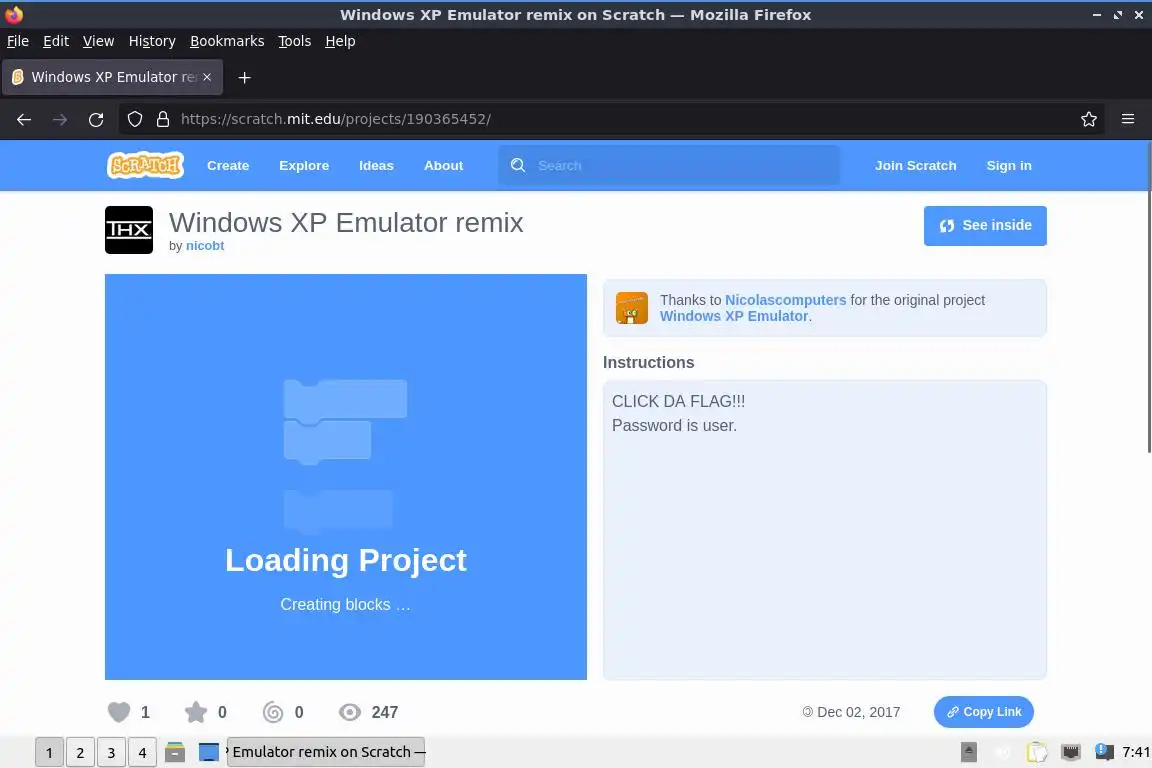Click the views eye icon

click(350, 712)
